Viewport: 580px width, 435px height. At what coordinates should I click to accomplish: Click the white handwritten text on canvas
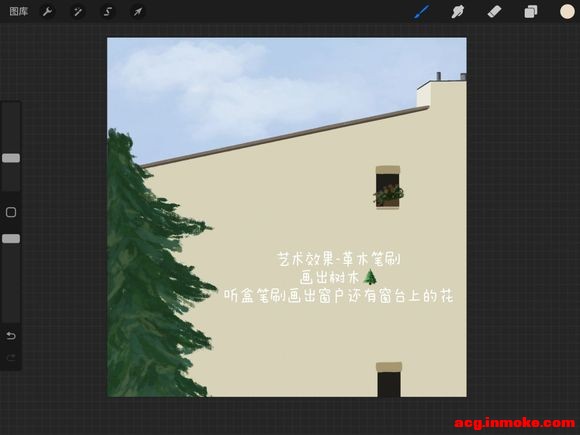click(x=338, y=278)
